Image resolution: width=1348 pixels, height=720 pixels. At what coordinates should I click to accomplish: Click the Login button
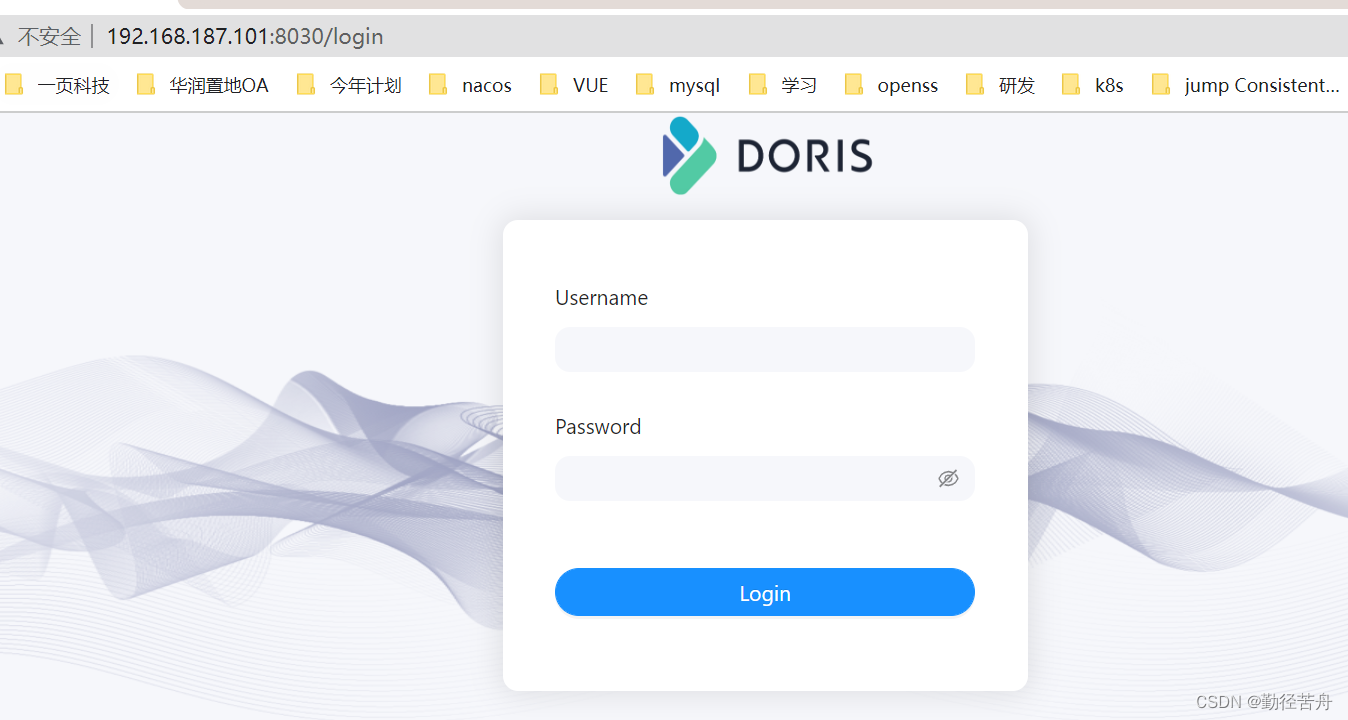(x=765, y=592)
